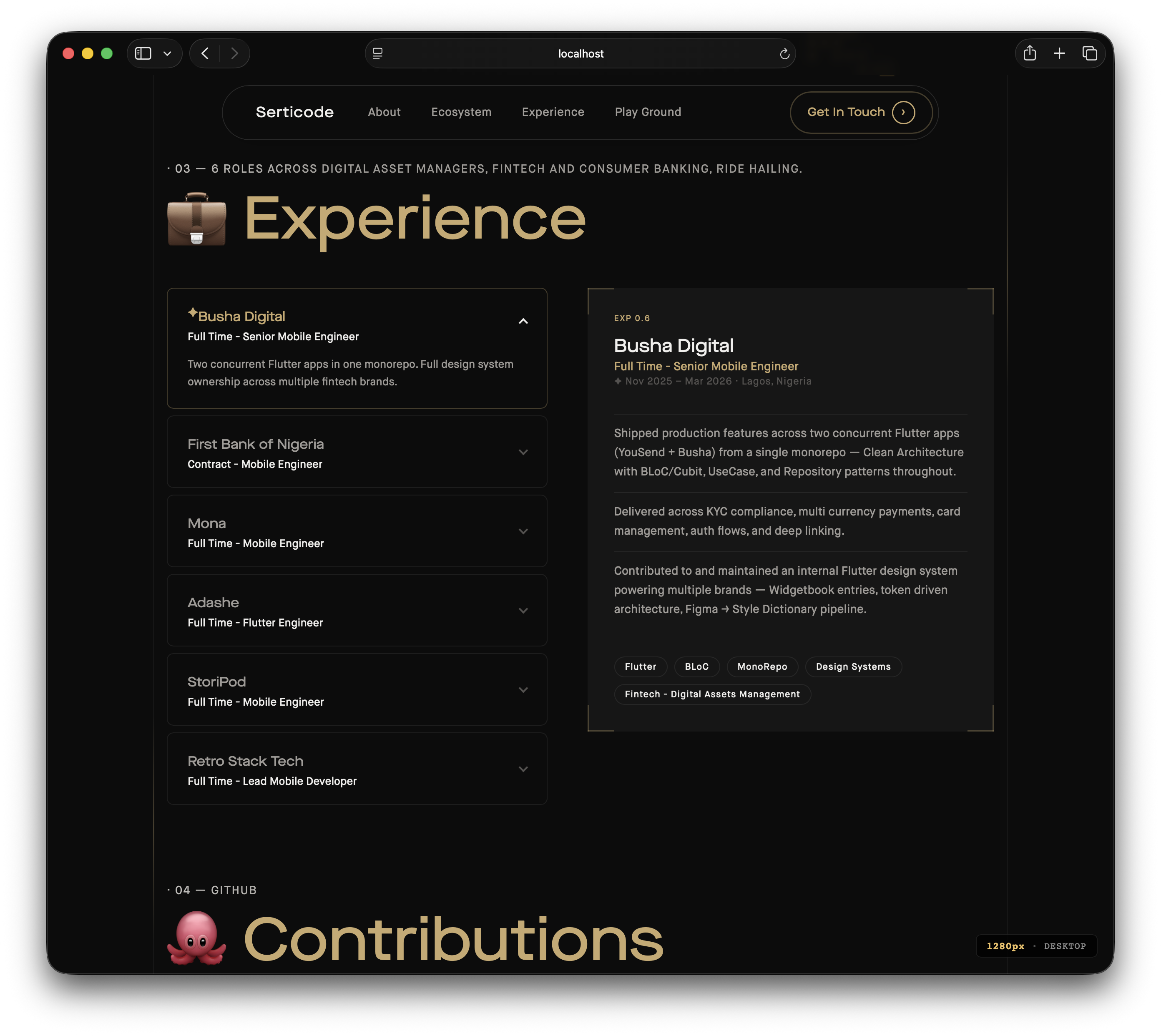The width and height of the screenshot is (1161, 1036).
Task: Click the briefcase emoji icon
Action: pyautogui.click(x=197, y=219)
